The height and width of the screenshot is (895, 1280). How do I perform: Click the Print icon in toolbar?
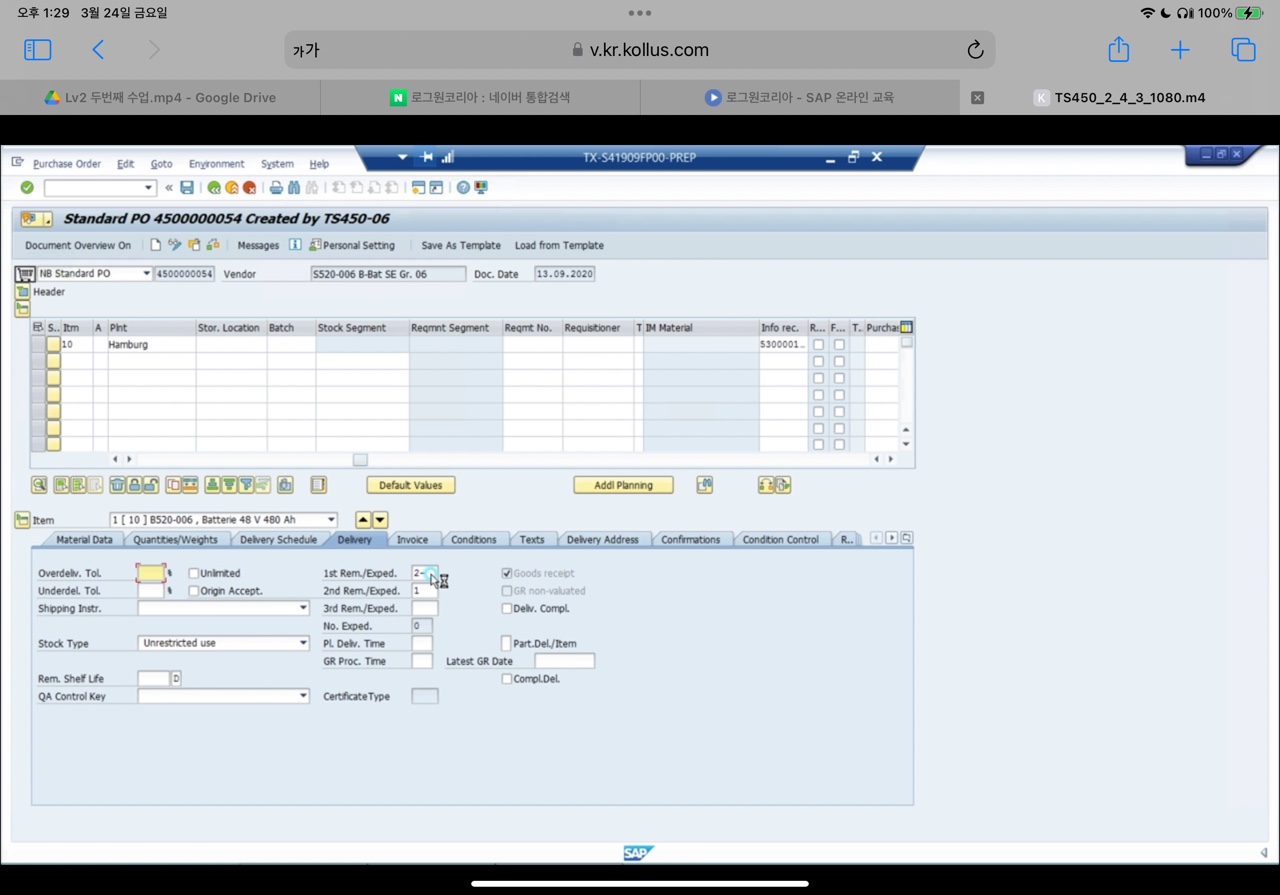(x=276, y=187)
